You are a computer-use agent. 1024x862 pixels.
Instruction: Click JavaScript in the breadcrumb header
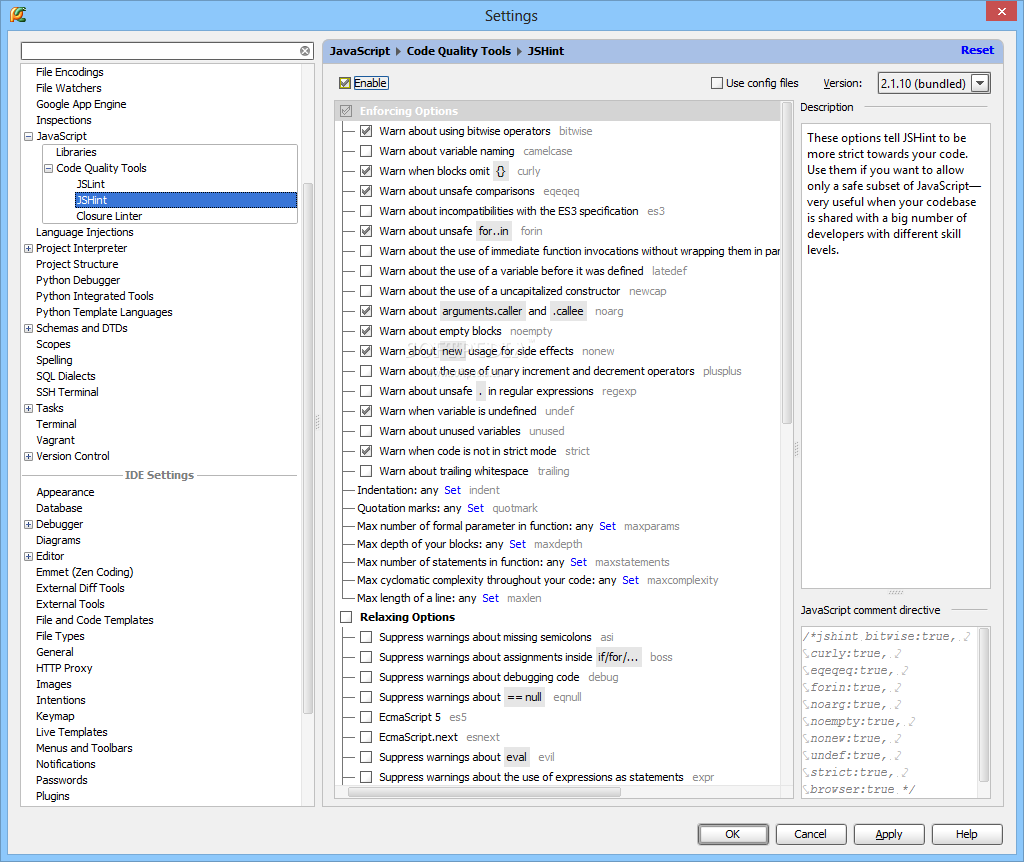click(x=359, y=51)
